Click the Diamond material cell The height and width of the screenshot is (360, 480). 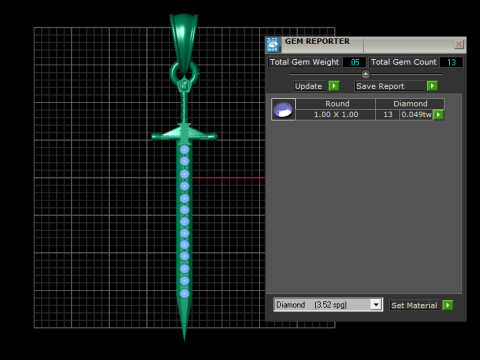coord(410,104)
